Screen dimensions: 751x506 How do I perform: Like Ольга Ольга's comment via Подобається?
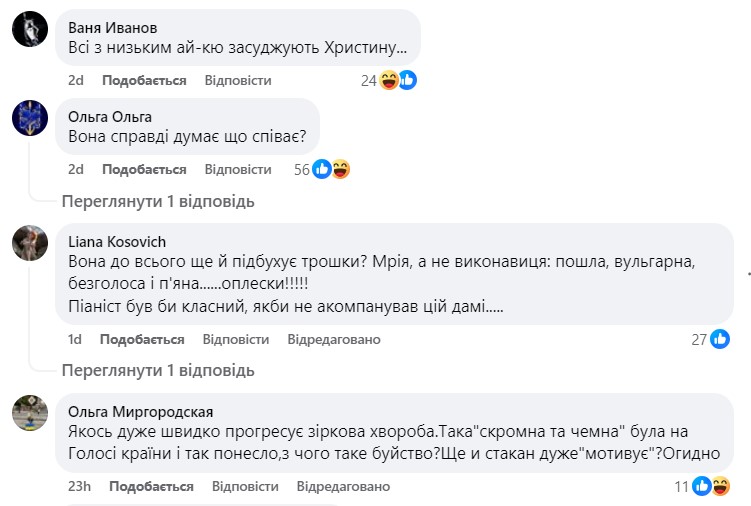tap(144, 169)
